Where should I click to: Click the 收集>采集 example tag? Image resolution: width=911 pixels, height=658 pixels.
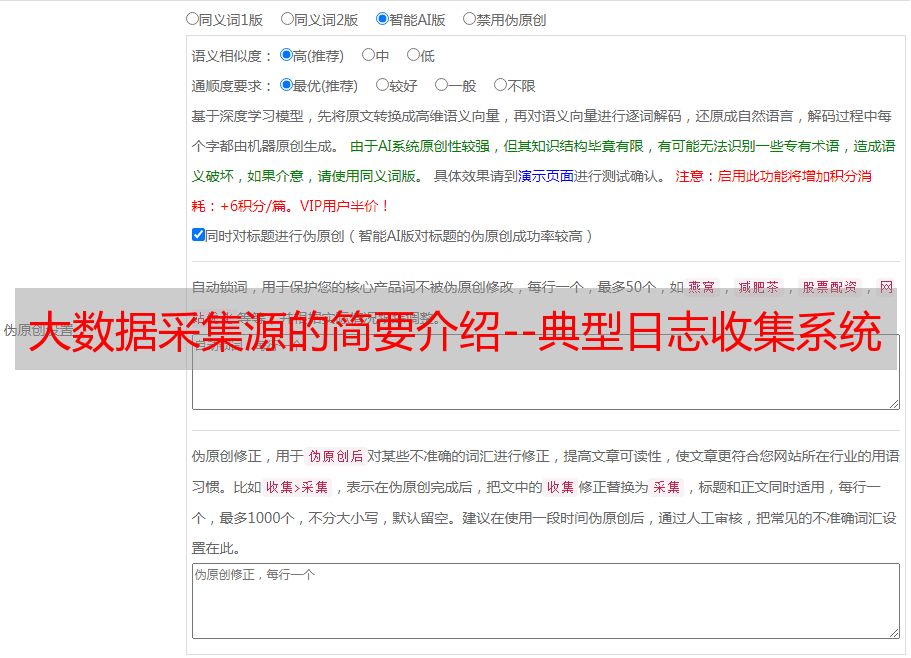point(297,487)
